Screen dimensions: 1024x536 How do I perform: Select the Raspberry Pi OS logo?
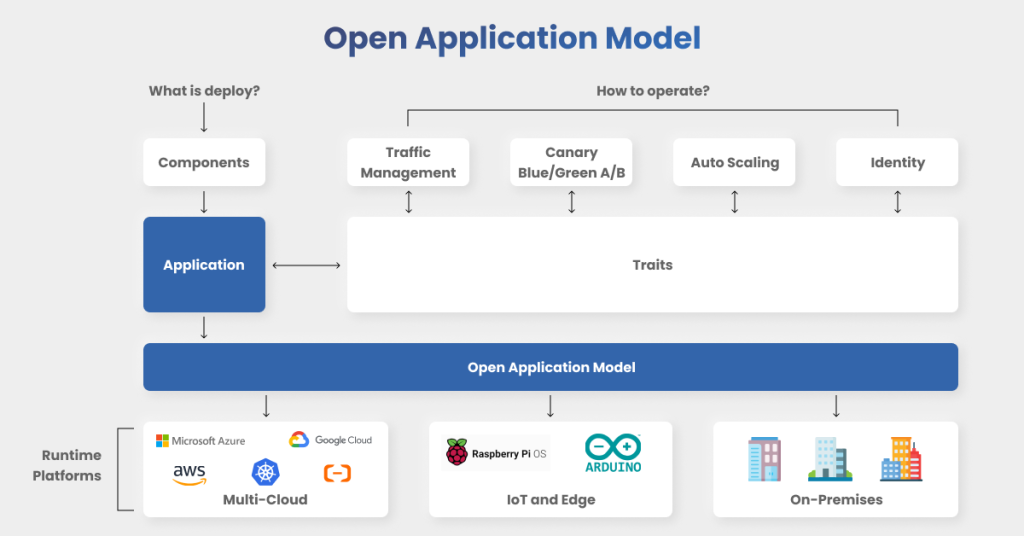coord(495,453)
